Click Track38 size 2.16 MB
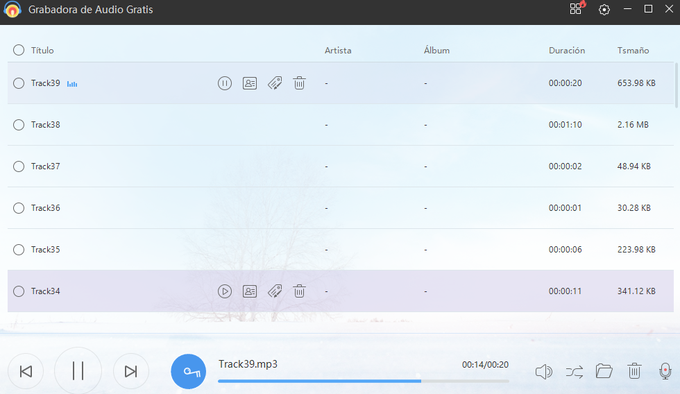 click(633, 125)
